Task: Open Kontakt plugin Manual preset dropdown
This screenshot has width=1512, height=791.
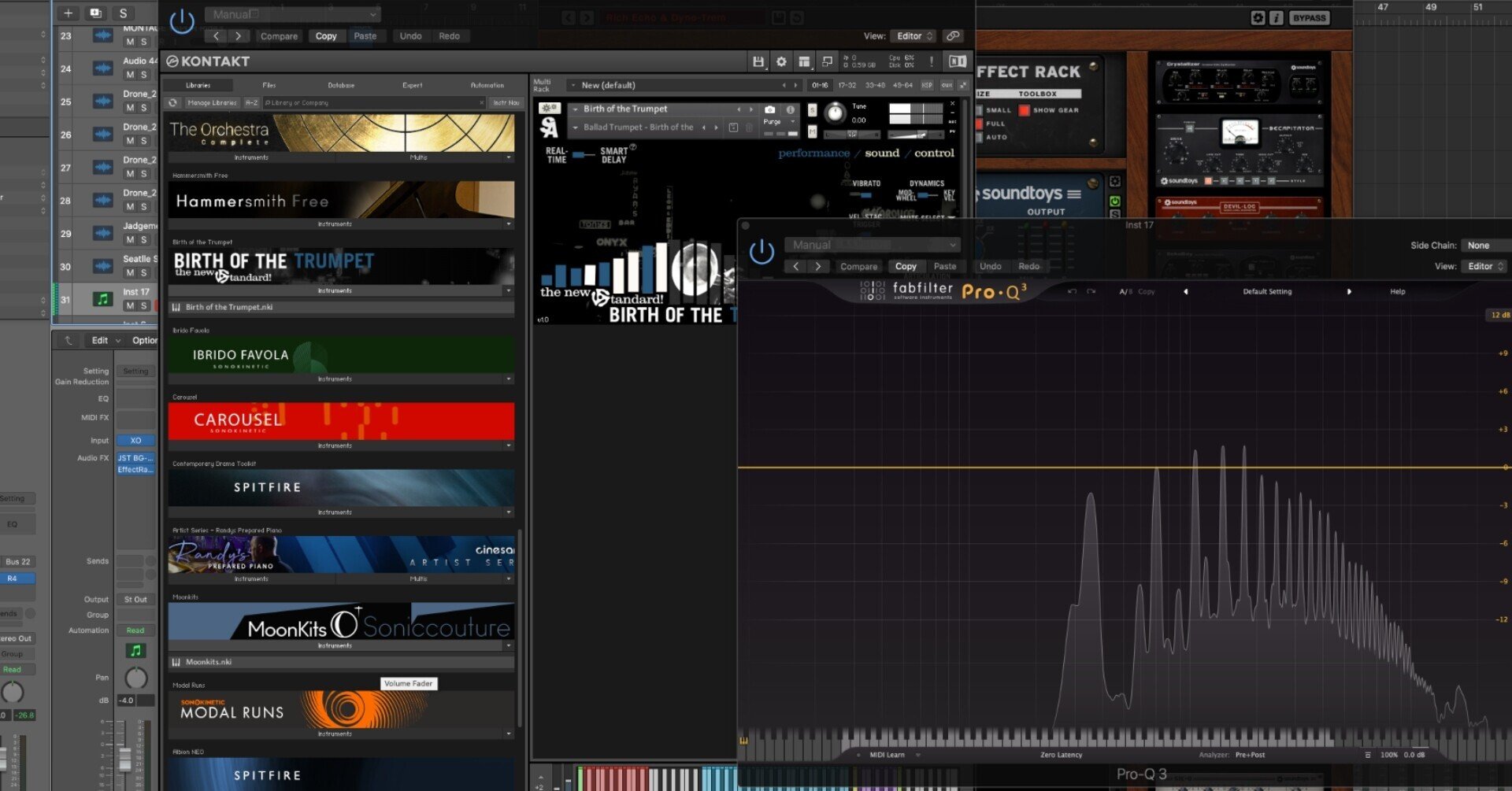Action: coord(292,14)
